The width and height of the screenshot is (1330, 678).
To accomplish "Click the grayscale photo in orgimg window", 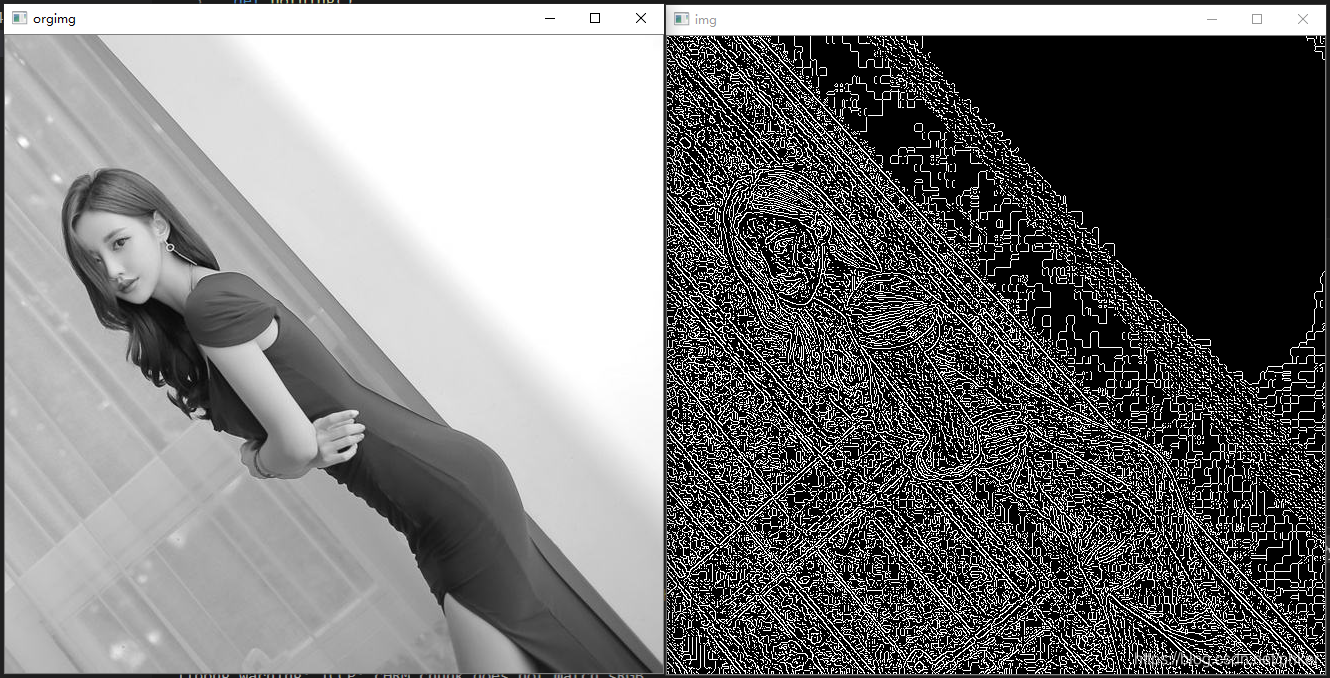I will coord(334,354).
